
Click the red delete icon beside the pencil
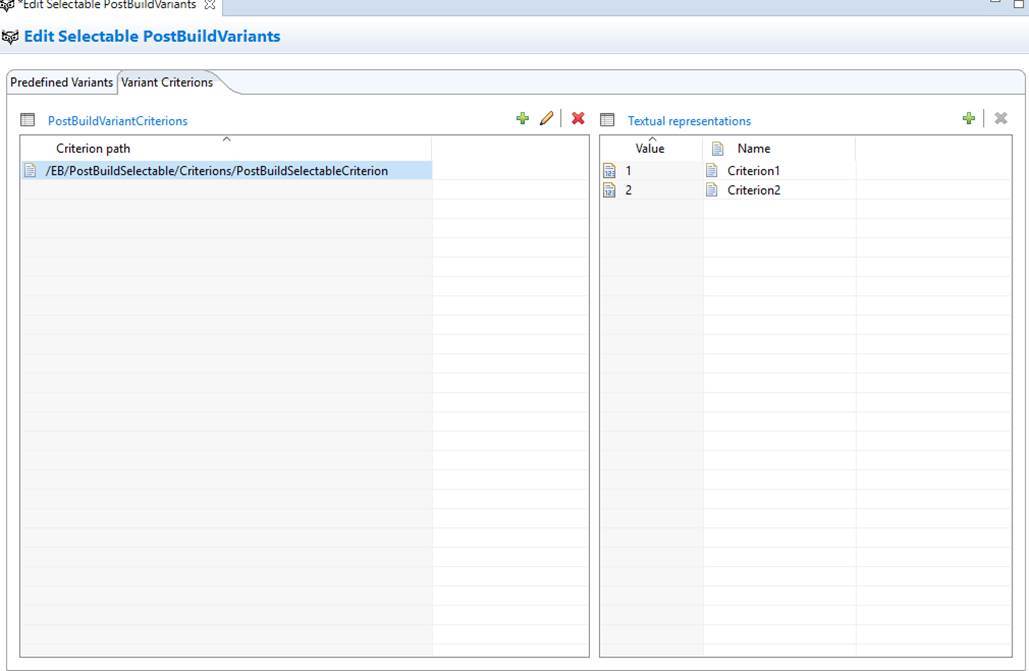578,118
